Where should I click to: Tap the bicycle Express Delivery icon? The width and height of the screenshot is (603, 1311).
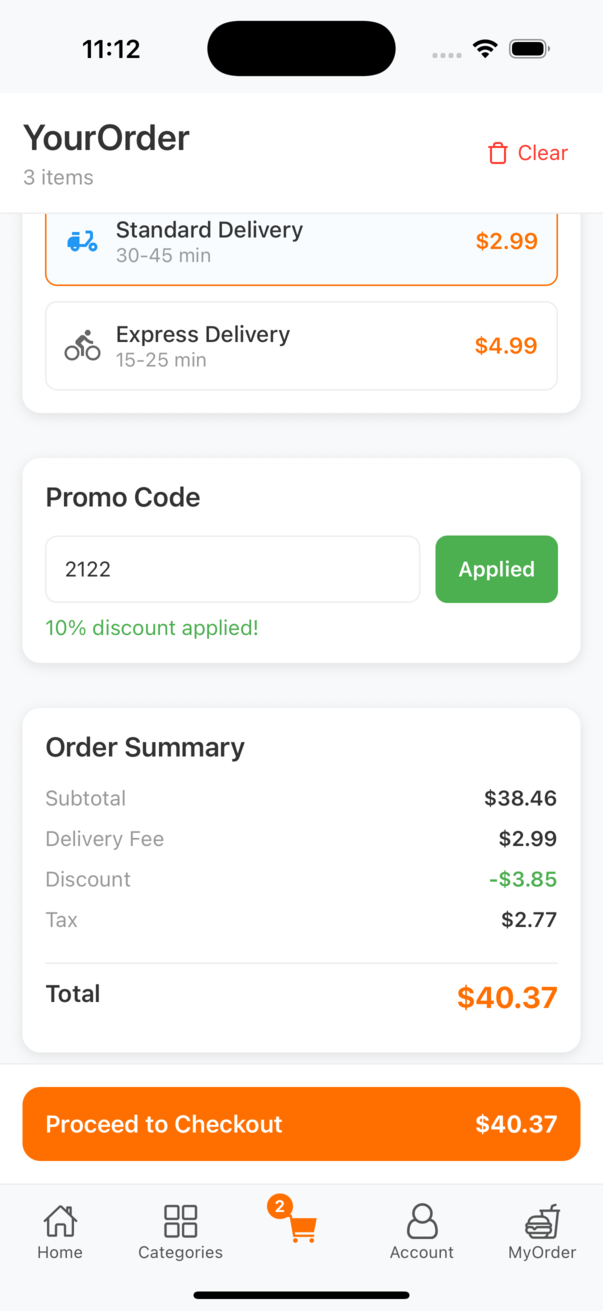[82, 345]
